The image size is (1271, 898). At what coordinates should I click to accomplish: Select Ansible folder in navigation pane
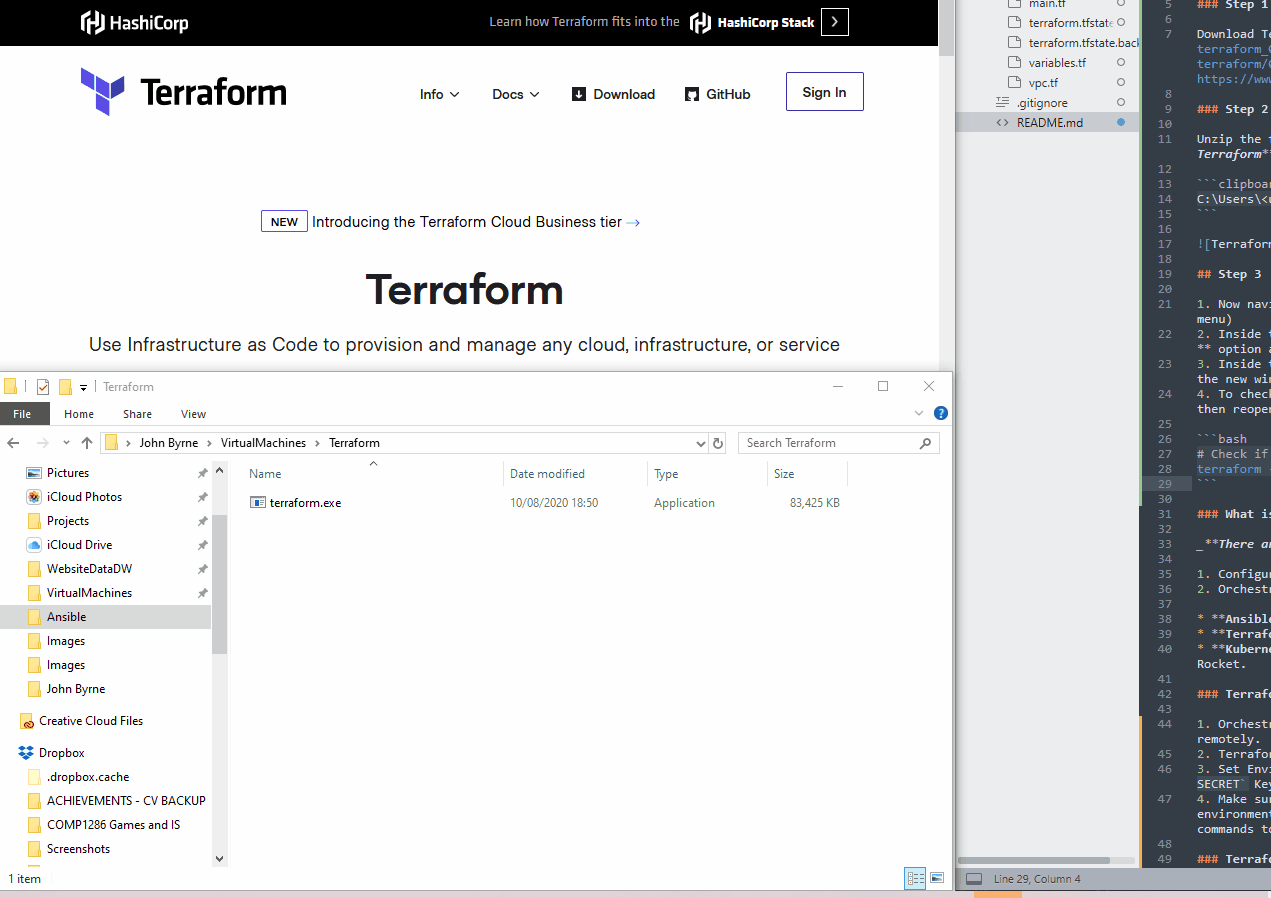tap(66, 617)
